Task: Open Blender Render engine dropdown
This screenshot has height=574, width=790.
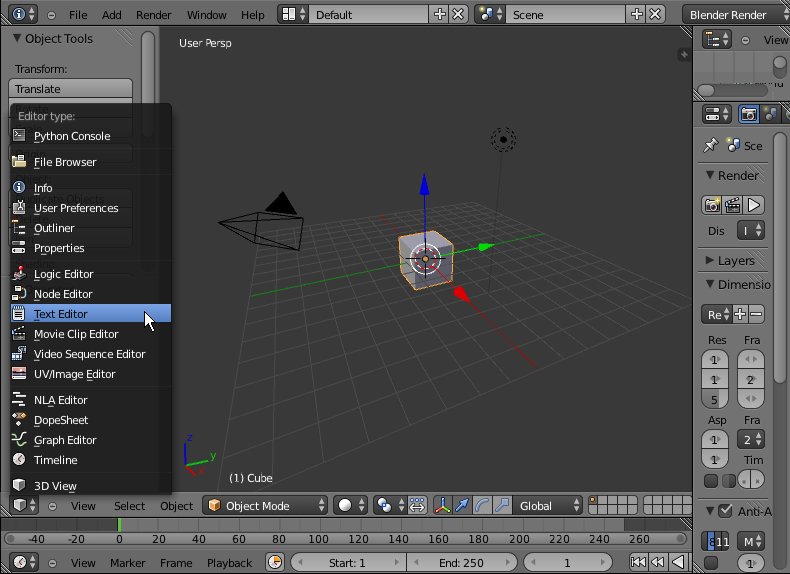Action: tap(737, 15)
